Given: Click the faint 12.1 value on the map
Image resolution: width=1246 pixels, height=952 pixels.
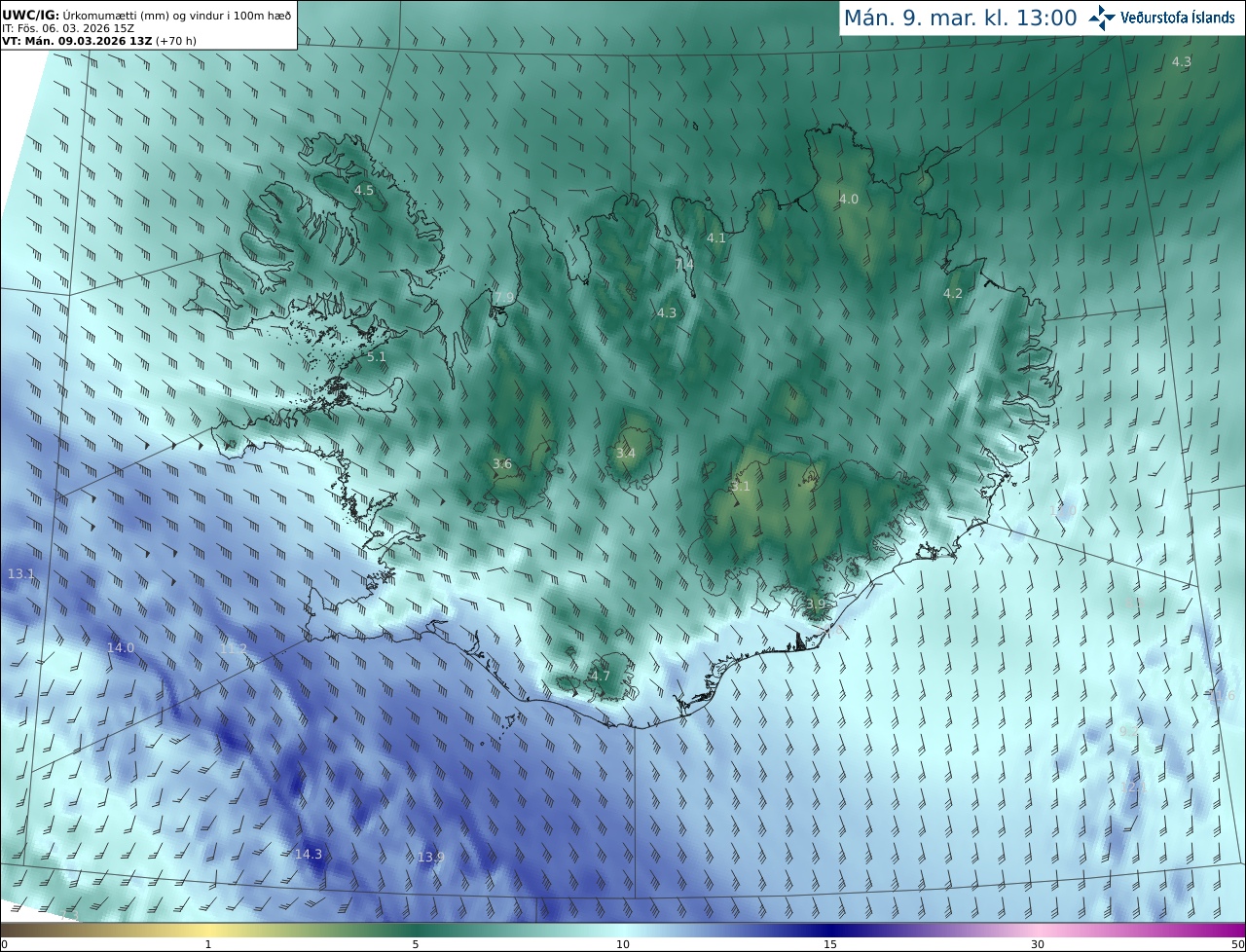Looking at the screenshot, I should [x=1135, y=787].
